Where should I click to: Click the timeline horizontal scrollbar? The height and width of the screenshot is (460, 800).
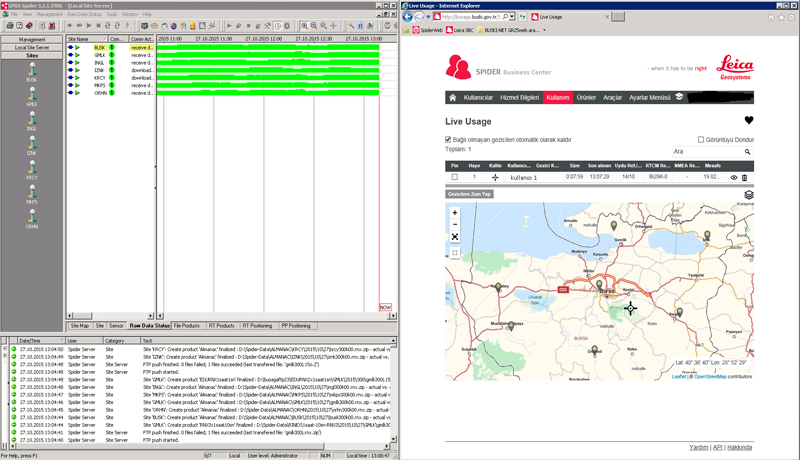(x=276, y=316)
